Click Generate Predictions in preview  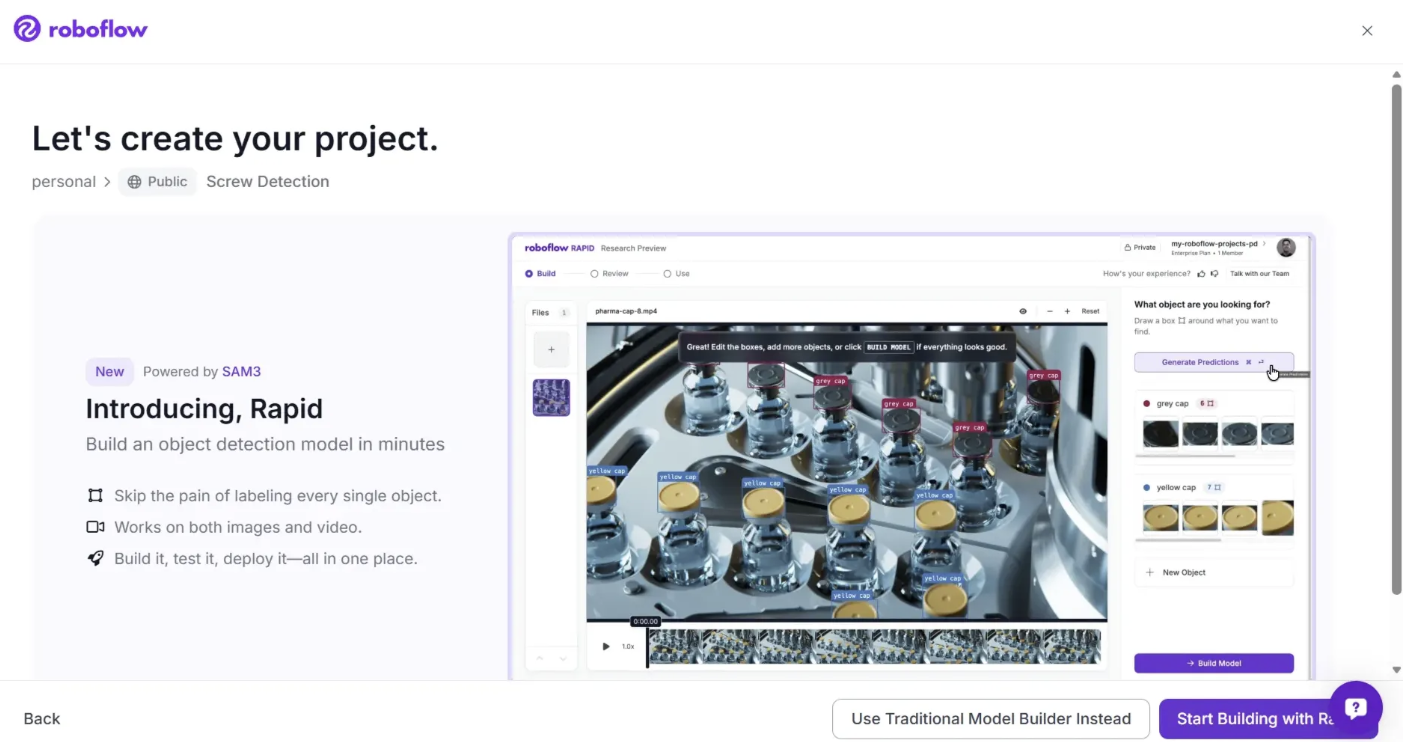1213,362
